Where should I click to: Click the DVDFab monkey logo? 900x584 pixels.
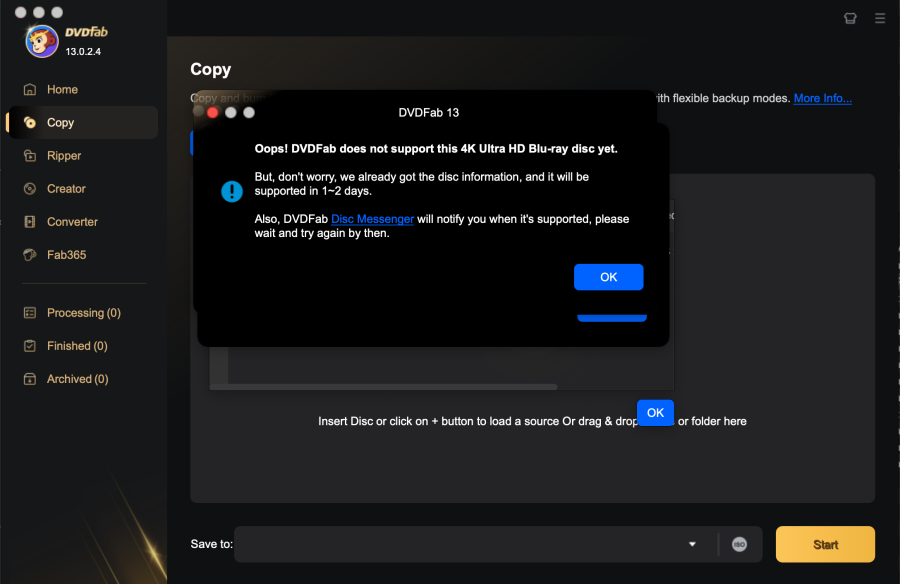point(41,41)
